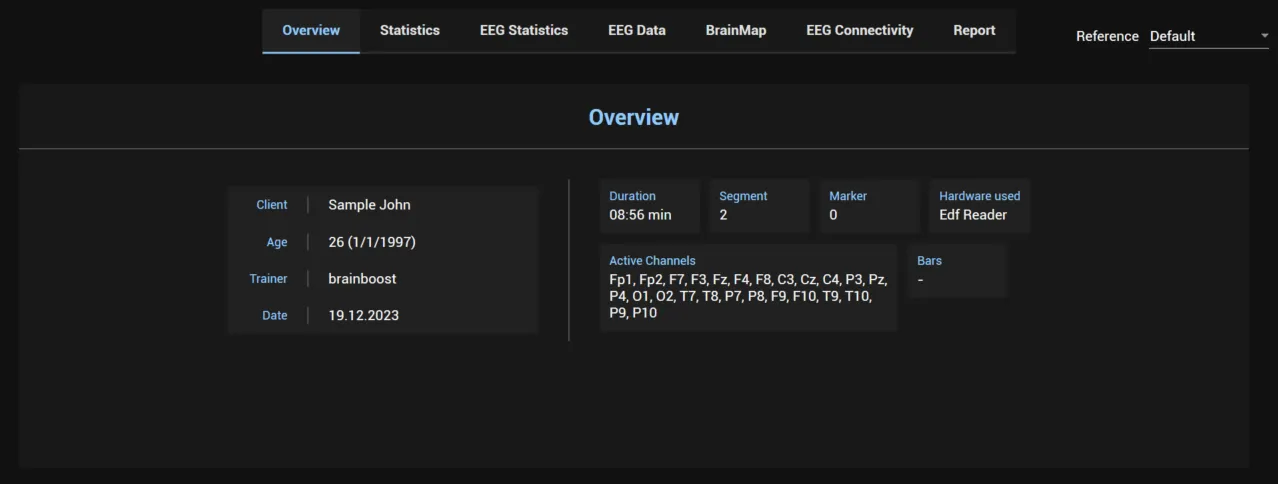Viewport: 1278px width, 485px height.
Task: Click the Bars info card
Action: 957,270
